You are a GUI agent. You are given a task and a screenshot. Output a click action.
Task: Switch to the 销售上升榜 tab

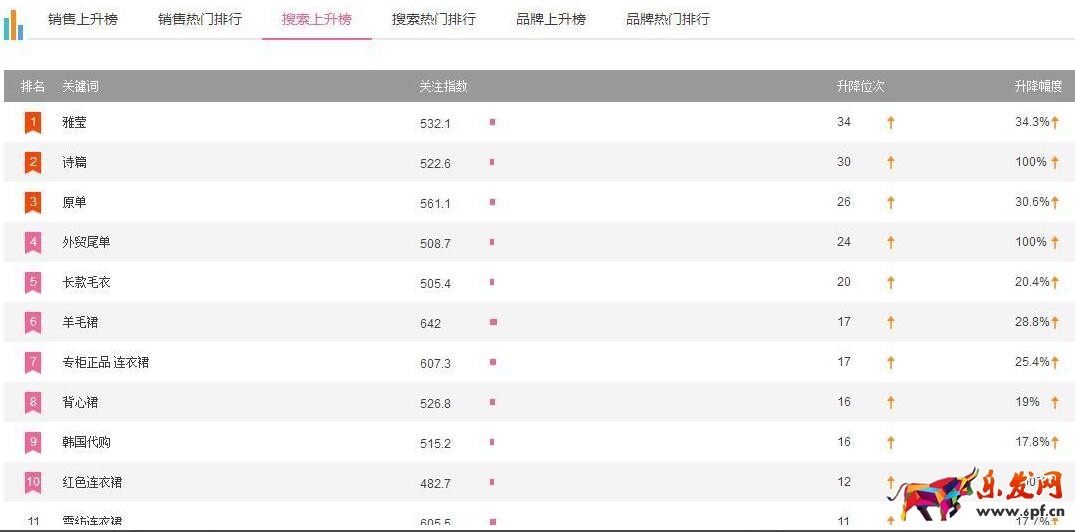click(x=83, y=19)
